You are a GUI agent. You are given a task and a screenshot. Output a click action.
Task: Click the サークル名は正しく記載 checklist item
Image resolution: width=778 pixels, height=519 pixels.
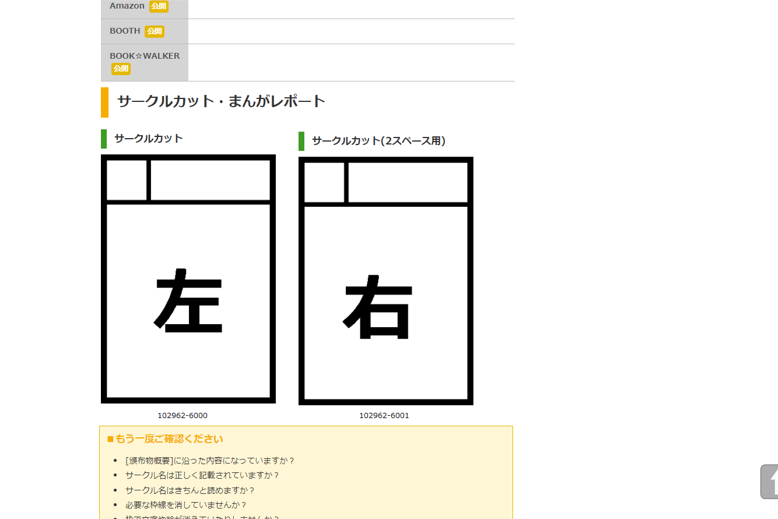[202, 476]
